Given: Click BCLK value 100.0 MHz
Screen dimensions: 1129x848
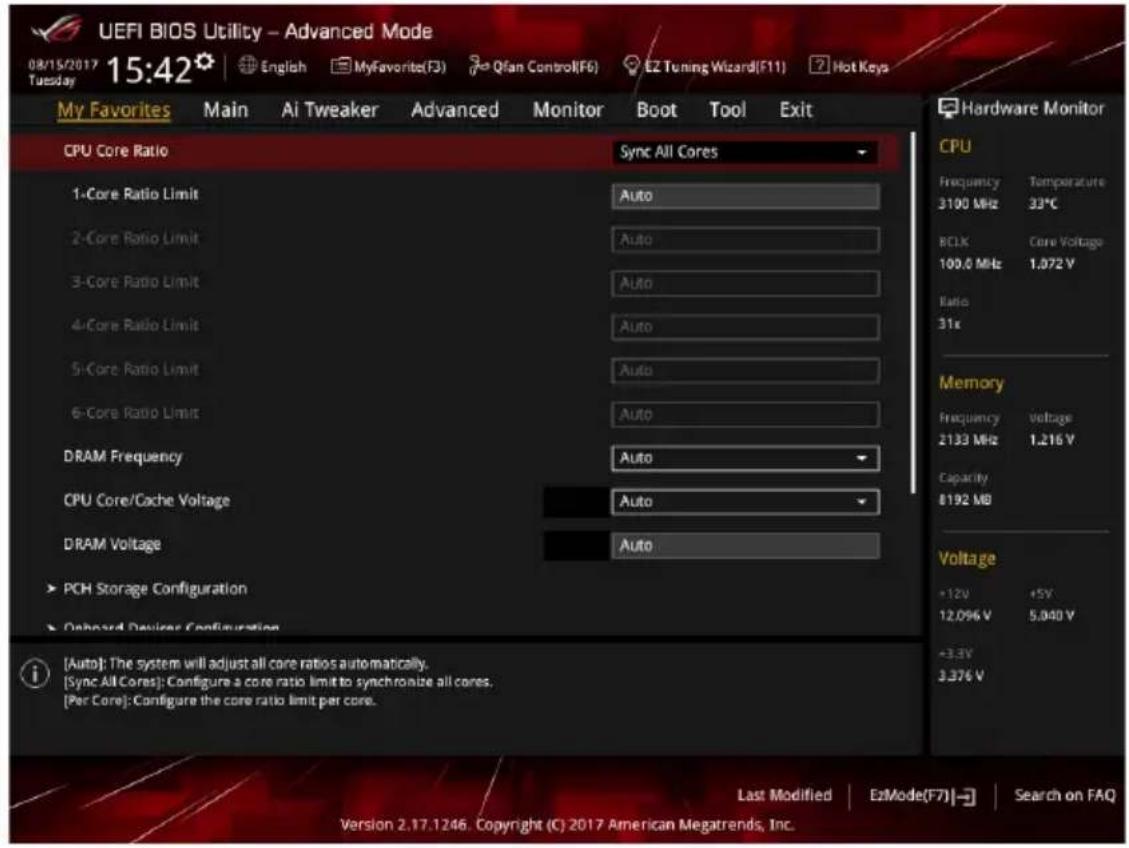Looking at the screenshot, I should click(x=969, y=264).
